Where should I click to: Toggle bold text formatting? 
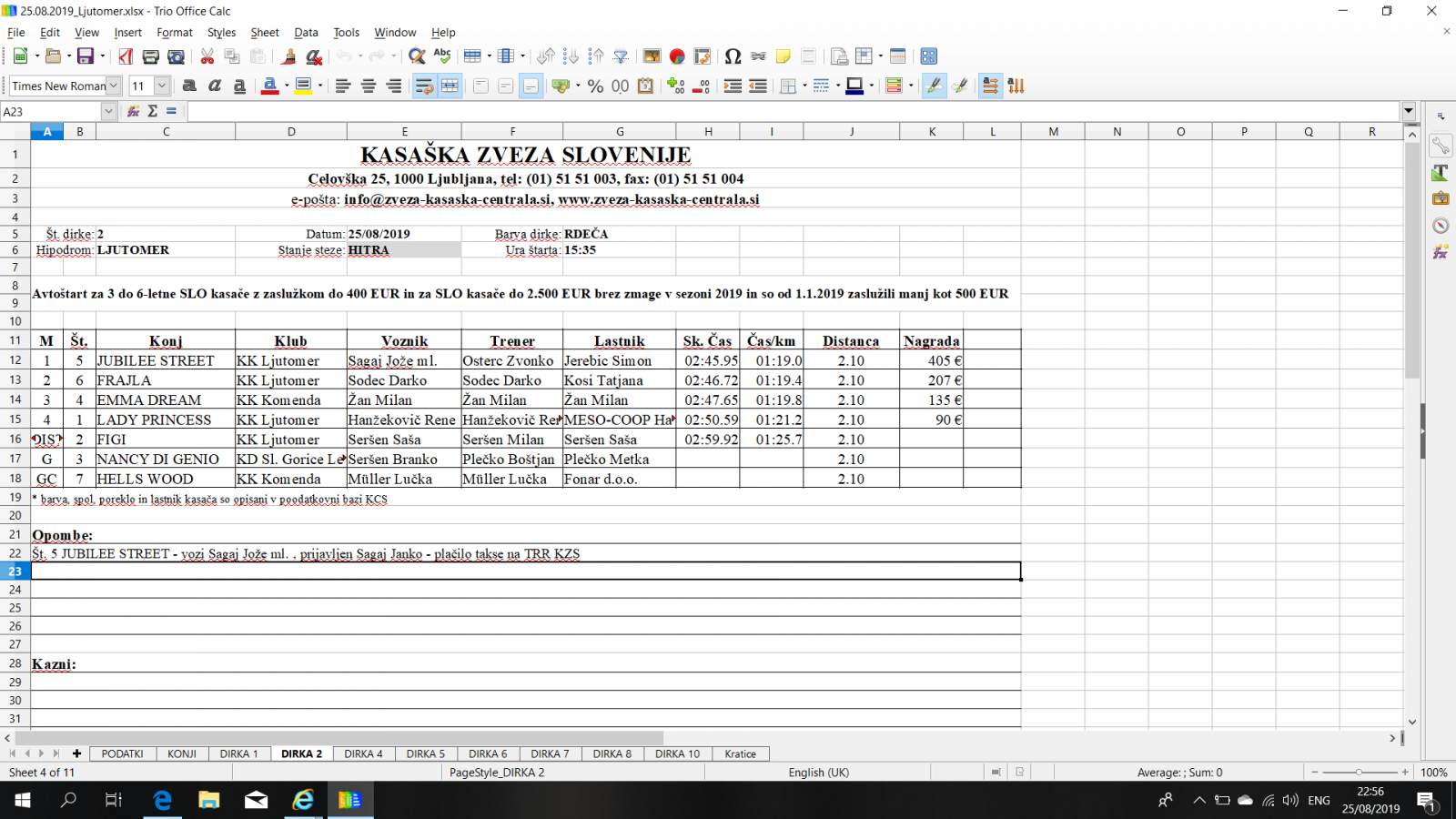tap(189, 86)
